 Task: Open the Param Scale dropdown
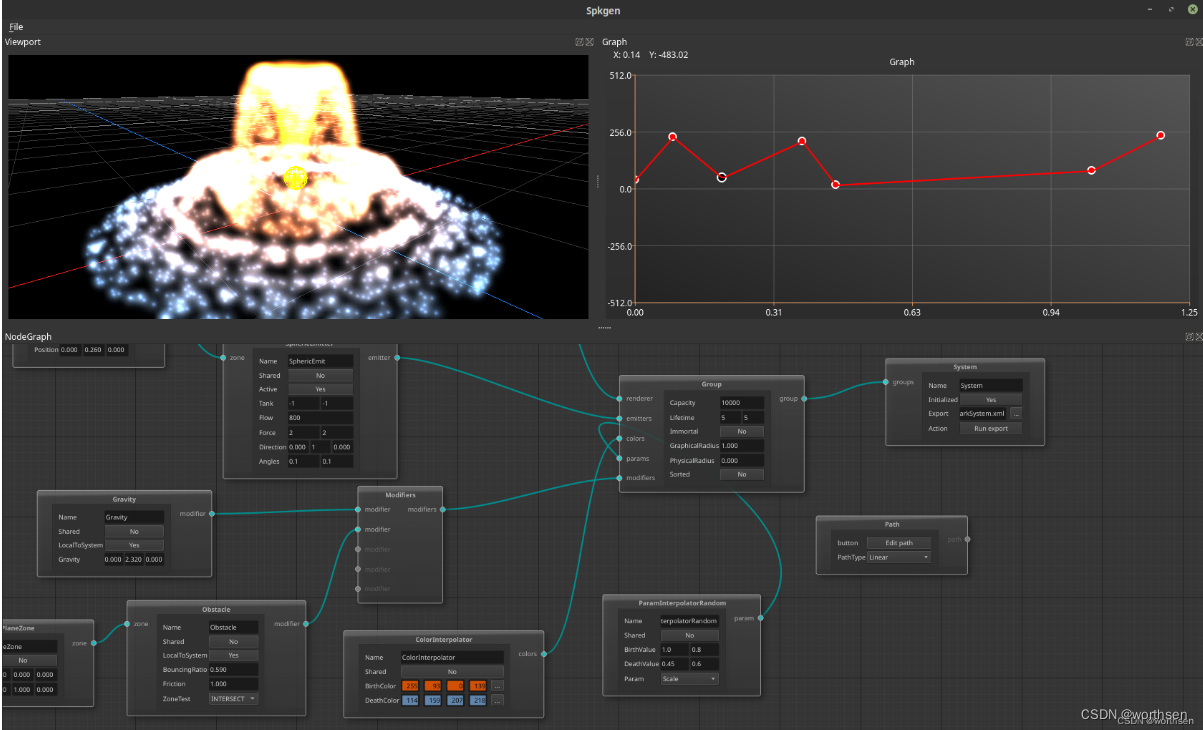point(689,679)
